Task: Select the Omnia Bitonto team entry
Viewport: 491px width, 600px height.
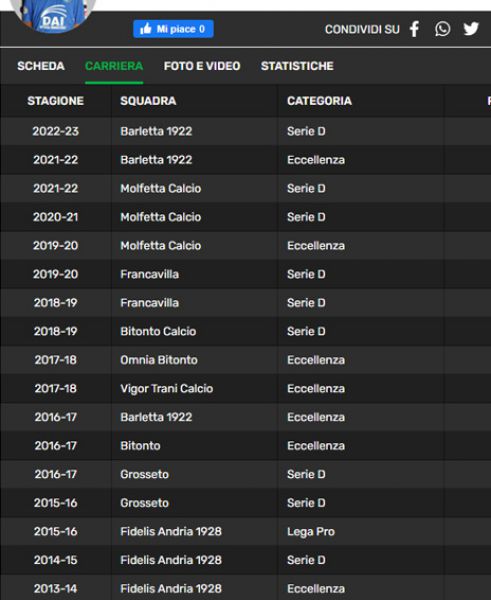Action: [x=159, y=360]
